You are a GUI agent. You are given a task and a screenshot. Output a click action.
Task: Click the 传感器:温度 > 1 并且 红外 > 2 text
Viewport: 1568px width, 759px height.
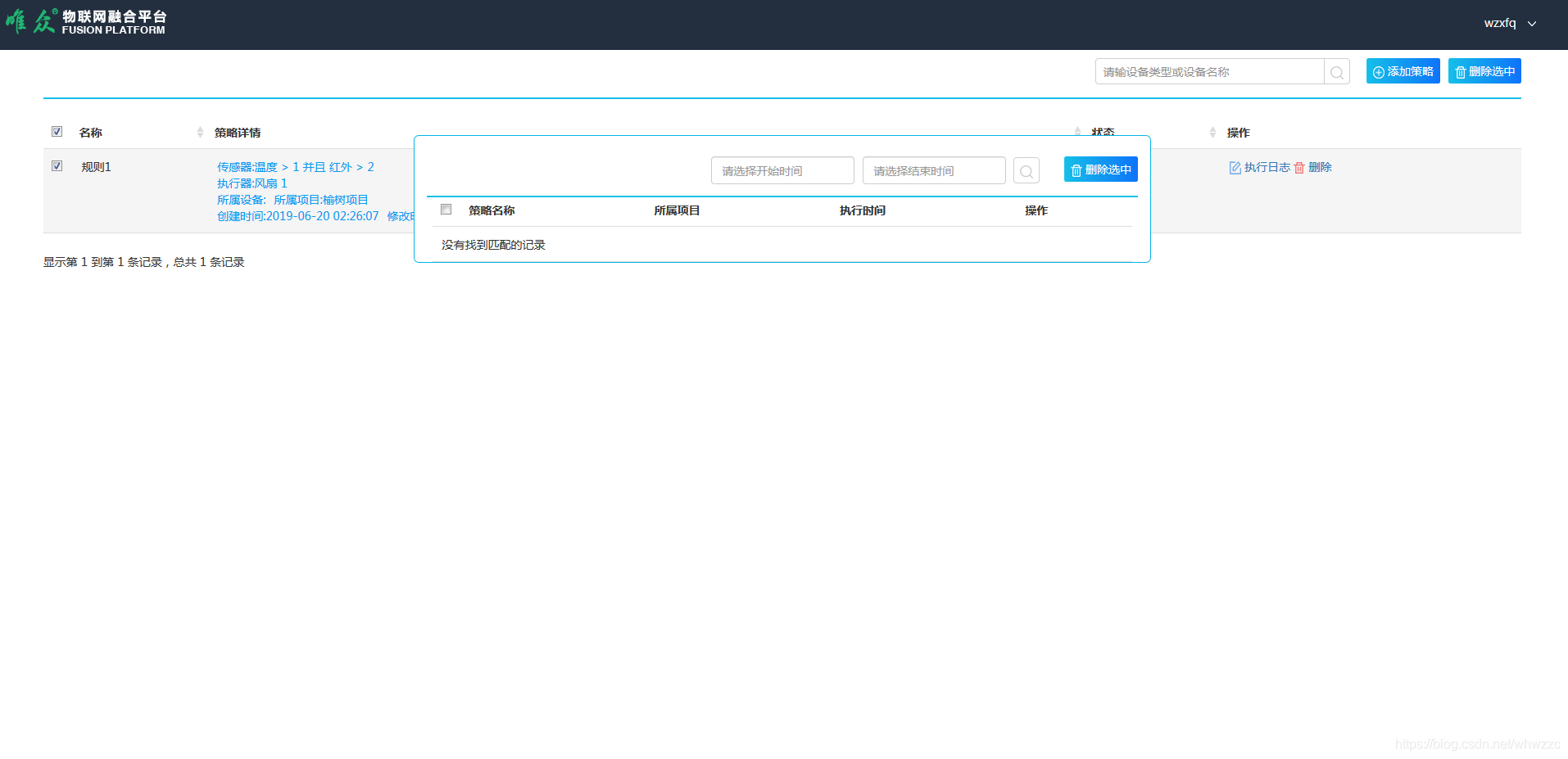click(x=296, y=167)
